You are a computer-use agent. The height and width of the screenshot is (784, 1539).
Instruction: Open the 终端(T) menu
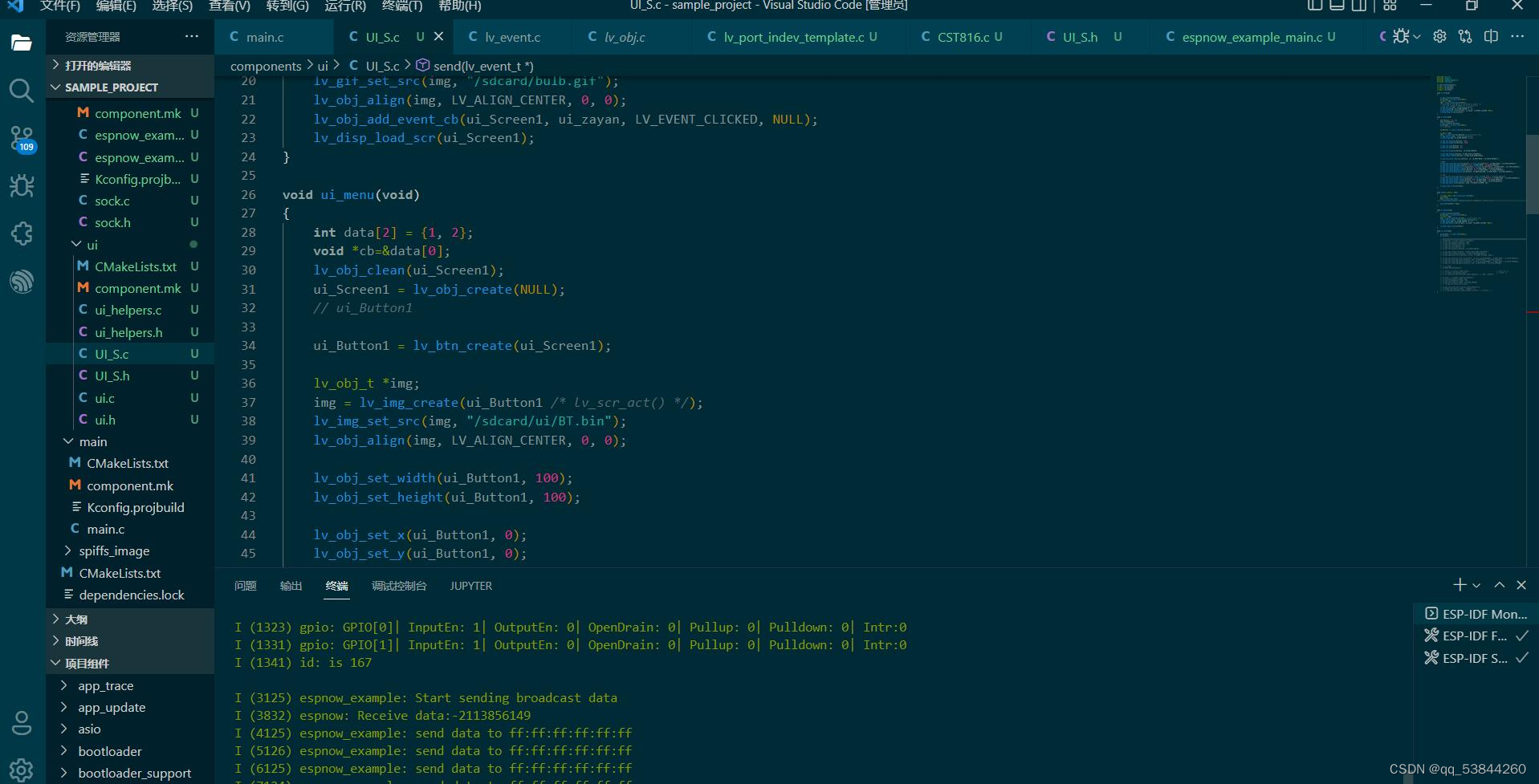pyautogui.click(x=402, y=6)
